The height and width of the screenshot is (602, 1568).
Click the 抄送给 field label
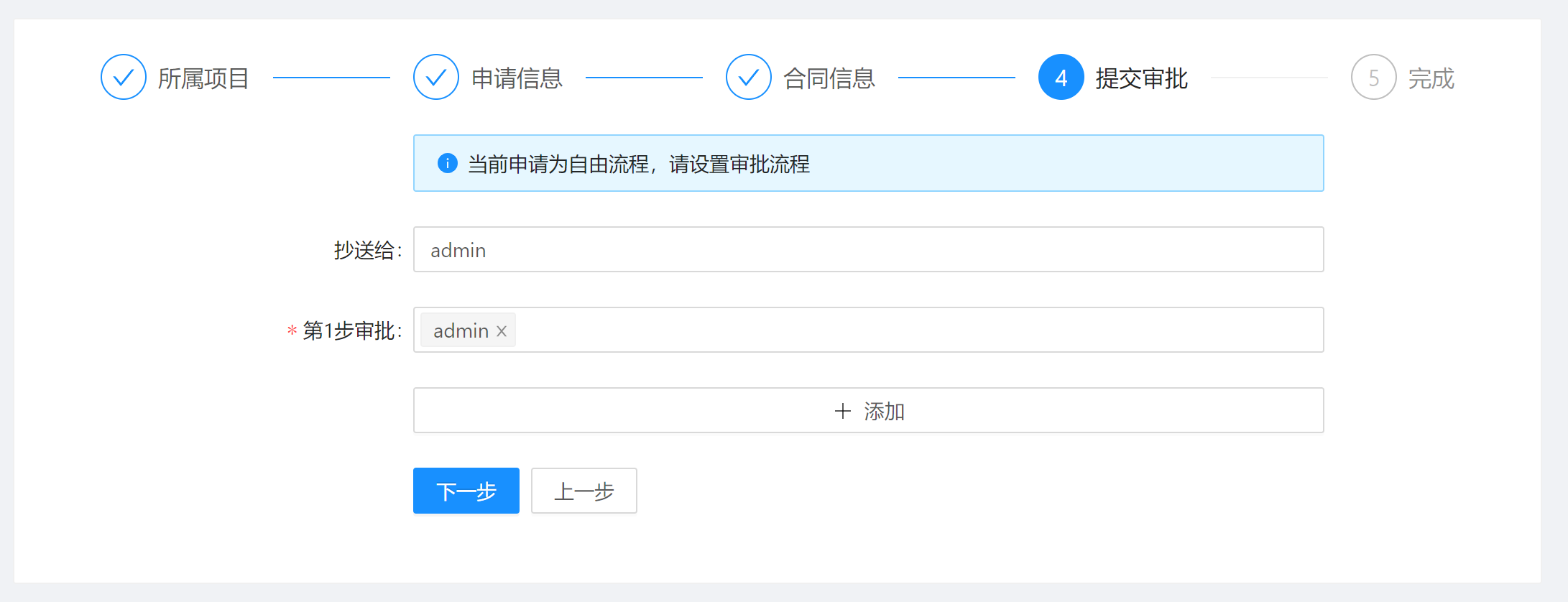368,250
